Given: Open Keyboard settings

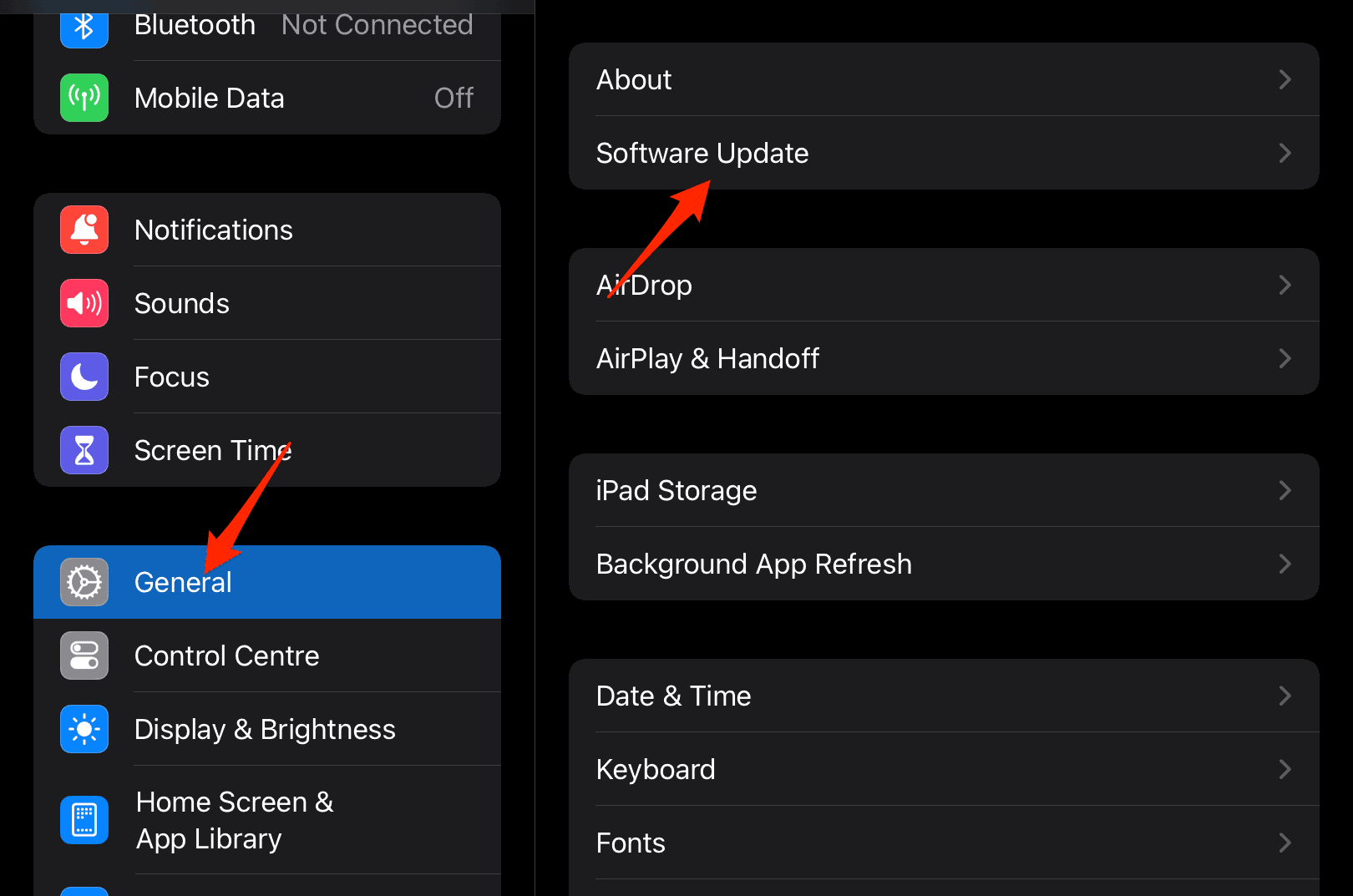Looking at the screenshot, I should coord(944,769).
